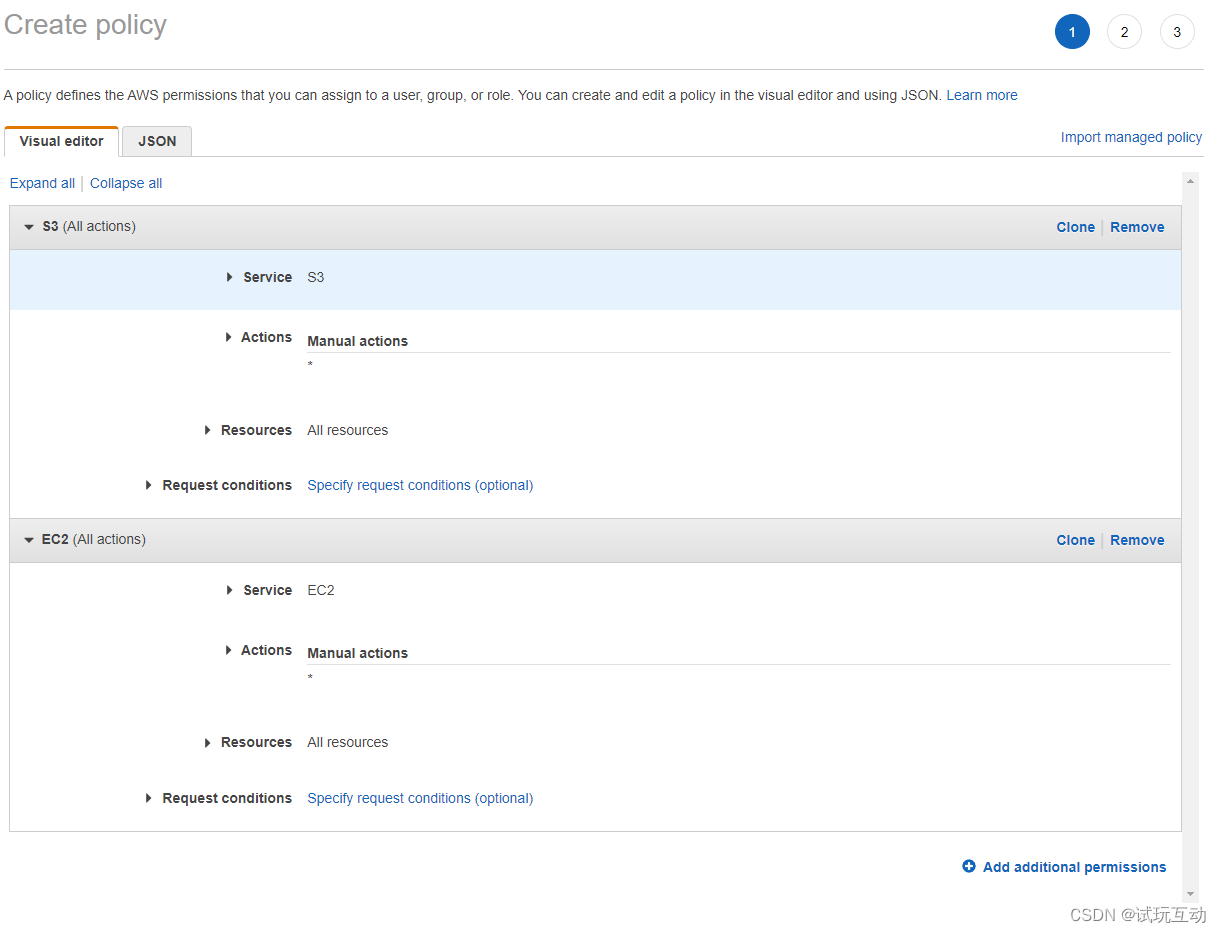The width and height of the screenshot is (1221, 933).
Task: Click Collapse all link
Action: [126, 183]
